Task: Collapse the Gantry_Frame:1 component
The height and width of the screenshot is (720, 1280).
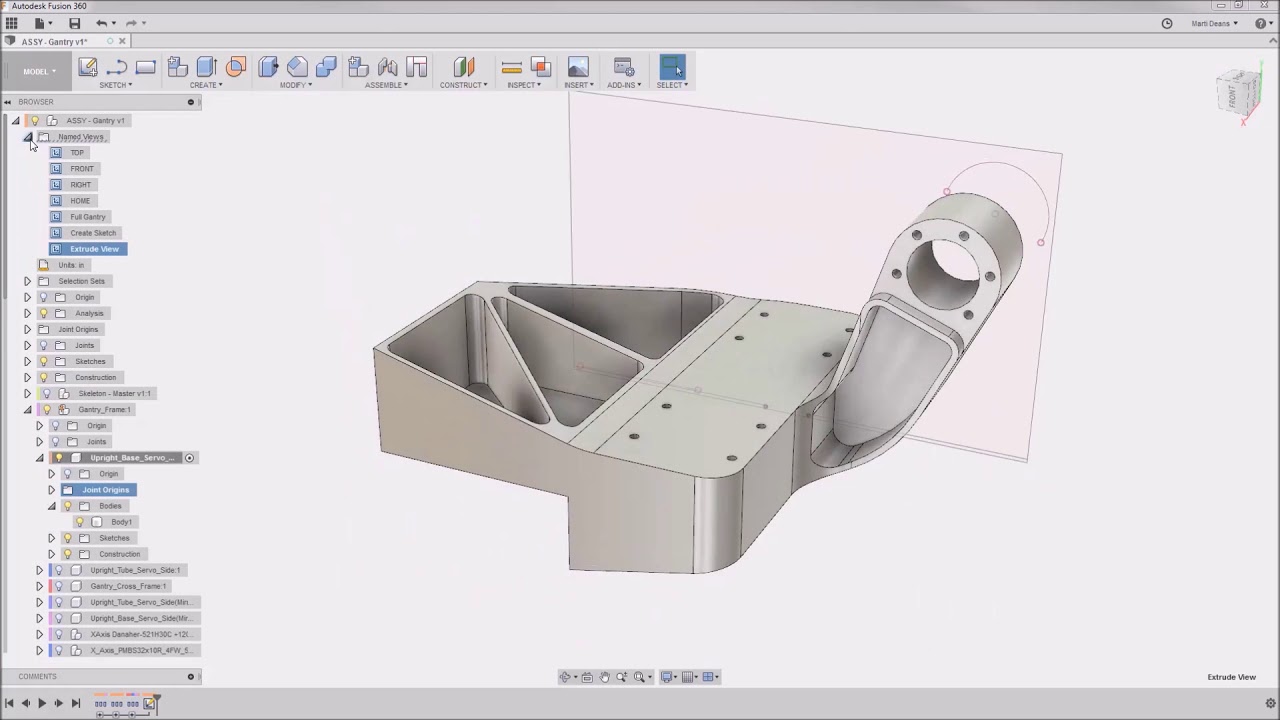Action: 28,410
